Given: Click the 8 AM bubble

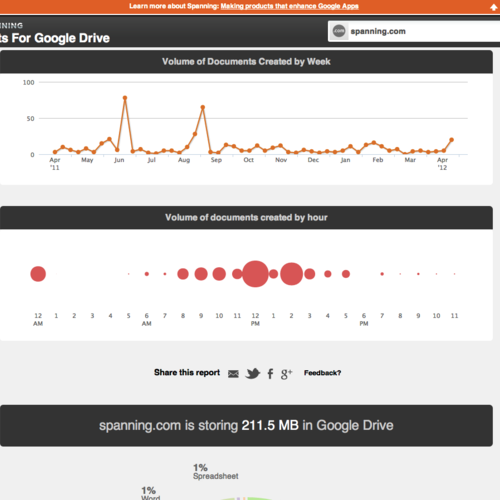Looking at the screenshot, I should click(x=183, y=274).
